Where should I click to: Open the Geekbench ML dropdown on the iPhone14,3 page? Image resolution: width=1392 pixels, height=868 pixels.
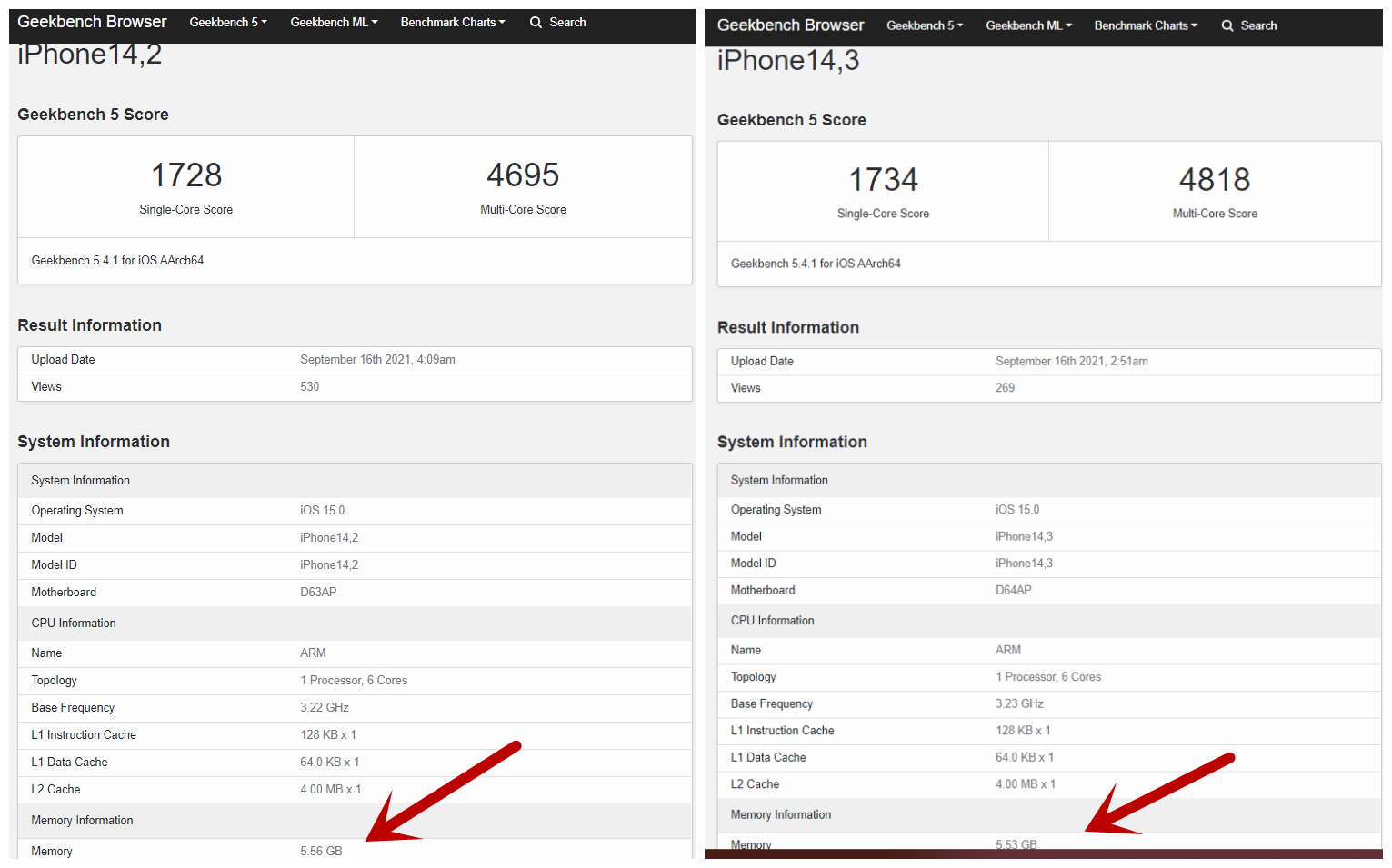1029,25
